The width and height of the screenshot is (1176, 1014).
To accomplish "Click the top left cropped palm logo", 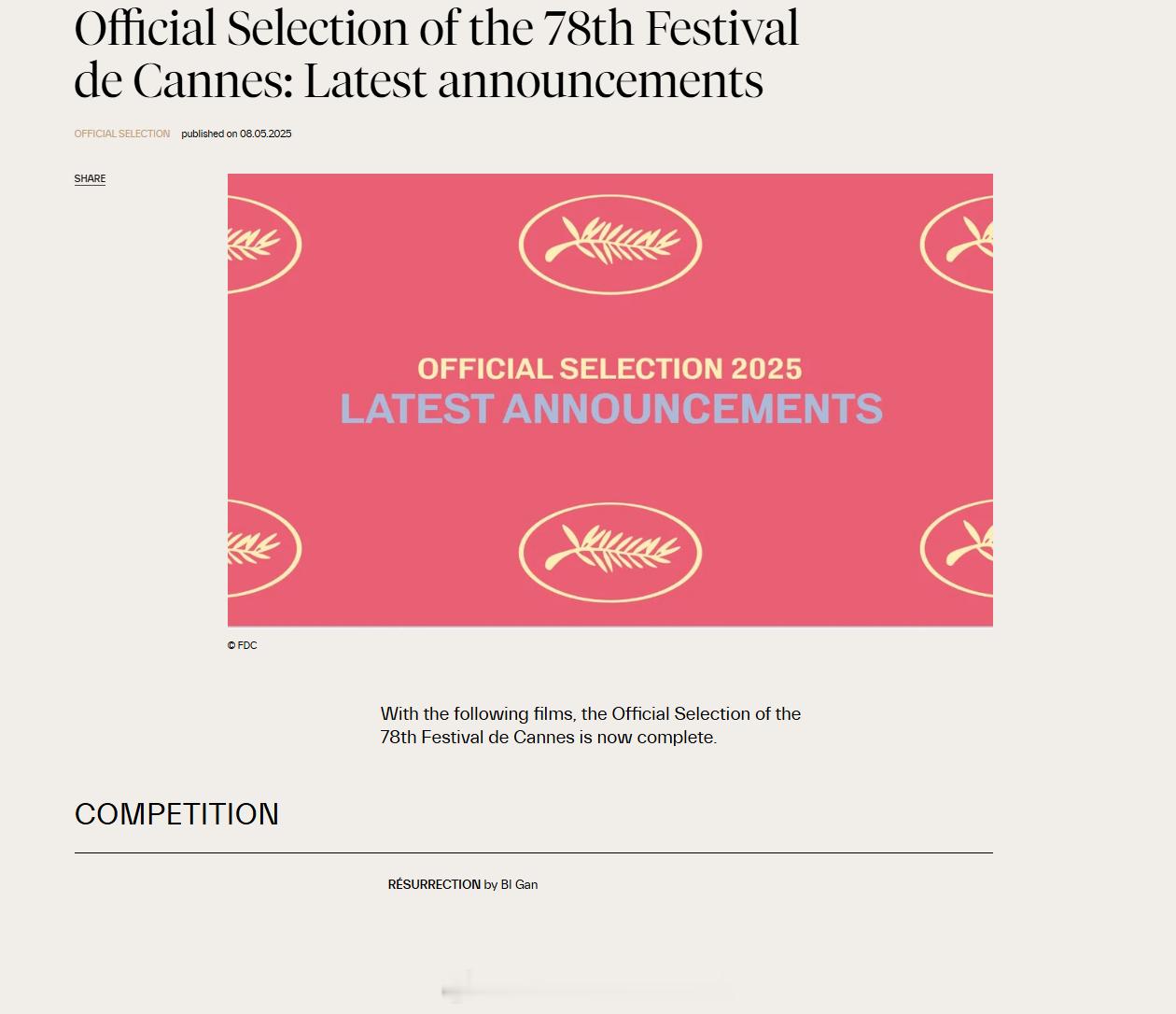I will point(264,245).
